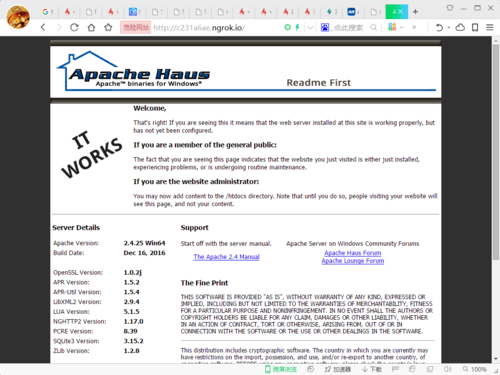
Task: Reload the current page
Action: (x=74, y=27)
